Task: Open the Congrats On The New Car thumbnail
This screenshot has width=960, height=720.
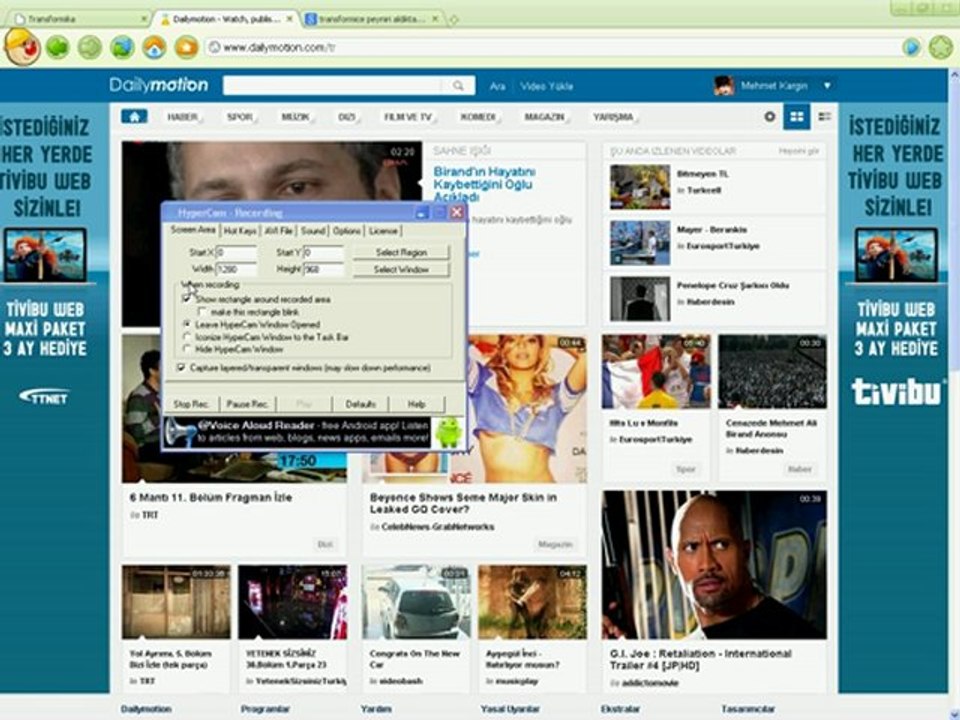Action: pos(416,602)
